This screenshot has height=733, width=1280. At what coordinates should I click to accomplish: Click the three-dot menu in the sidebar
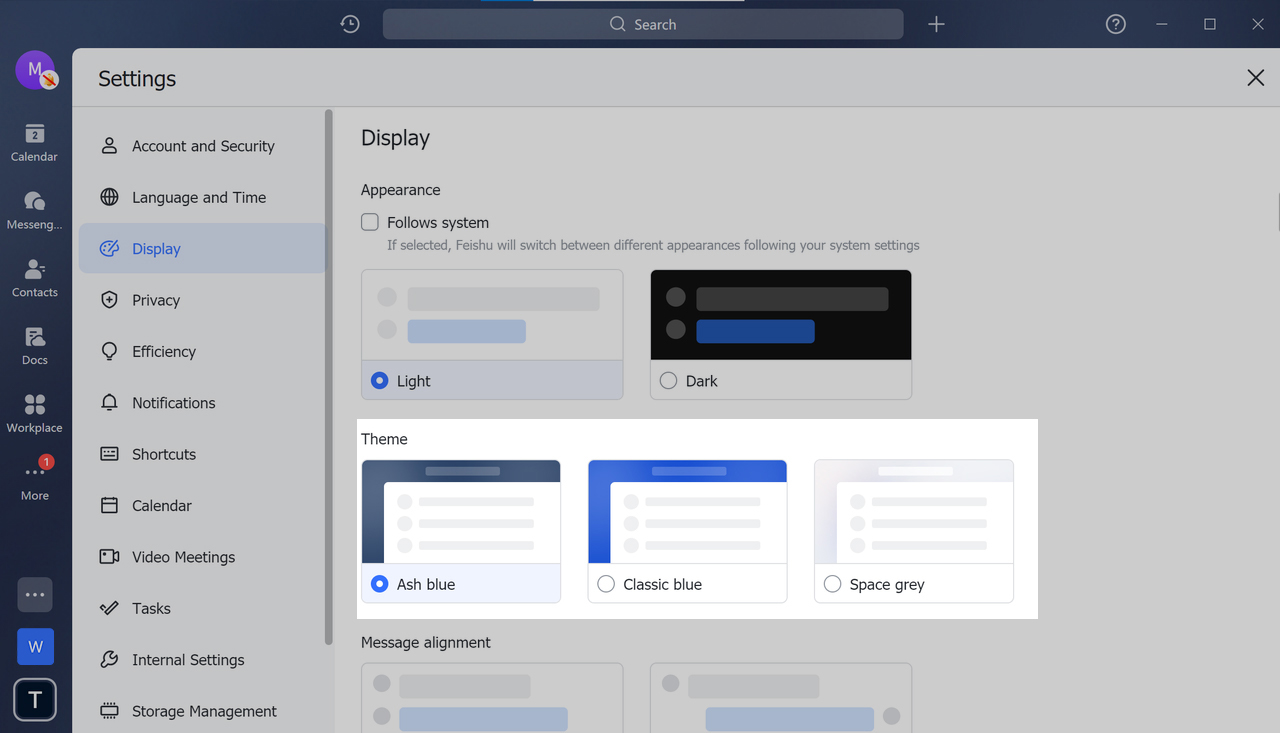tap(34, 594)
